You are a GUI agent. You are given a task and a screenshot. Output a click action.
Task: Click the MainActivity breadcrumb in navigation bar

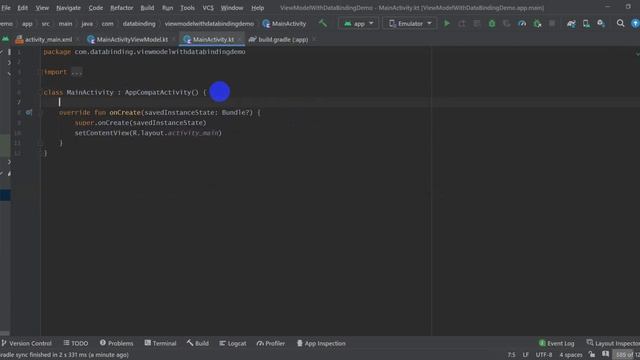[284, 24]
